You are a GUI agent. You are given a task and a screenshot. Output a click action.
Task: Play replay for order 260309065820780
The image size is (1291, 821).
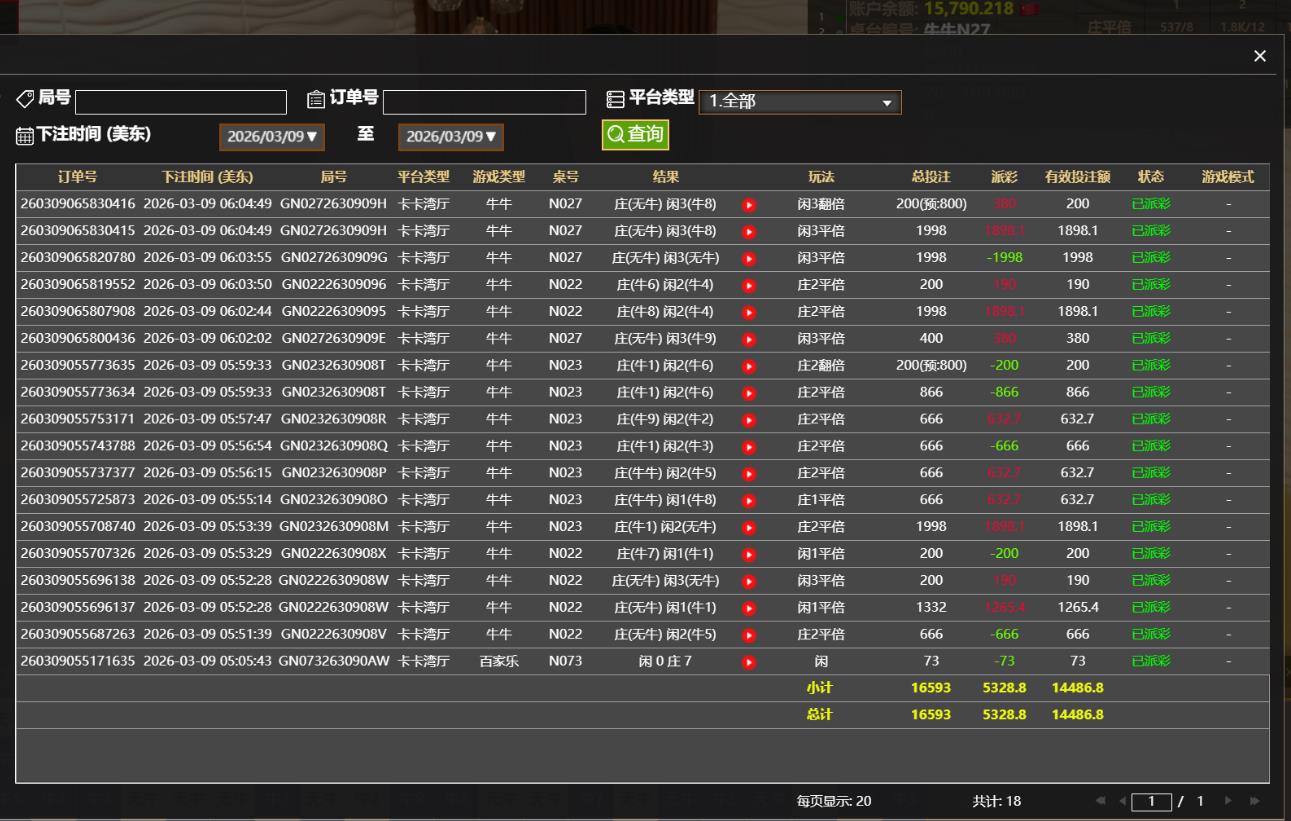click(748, 258)
